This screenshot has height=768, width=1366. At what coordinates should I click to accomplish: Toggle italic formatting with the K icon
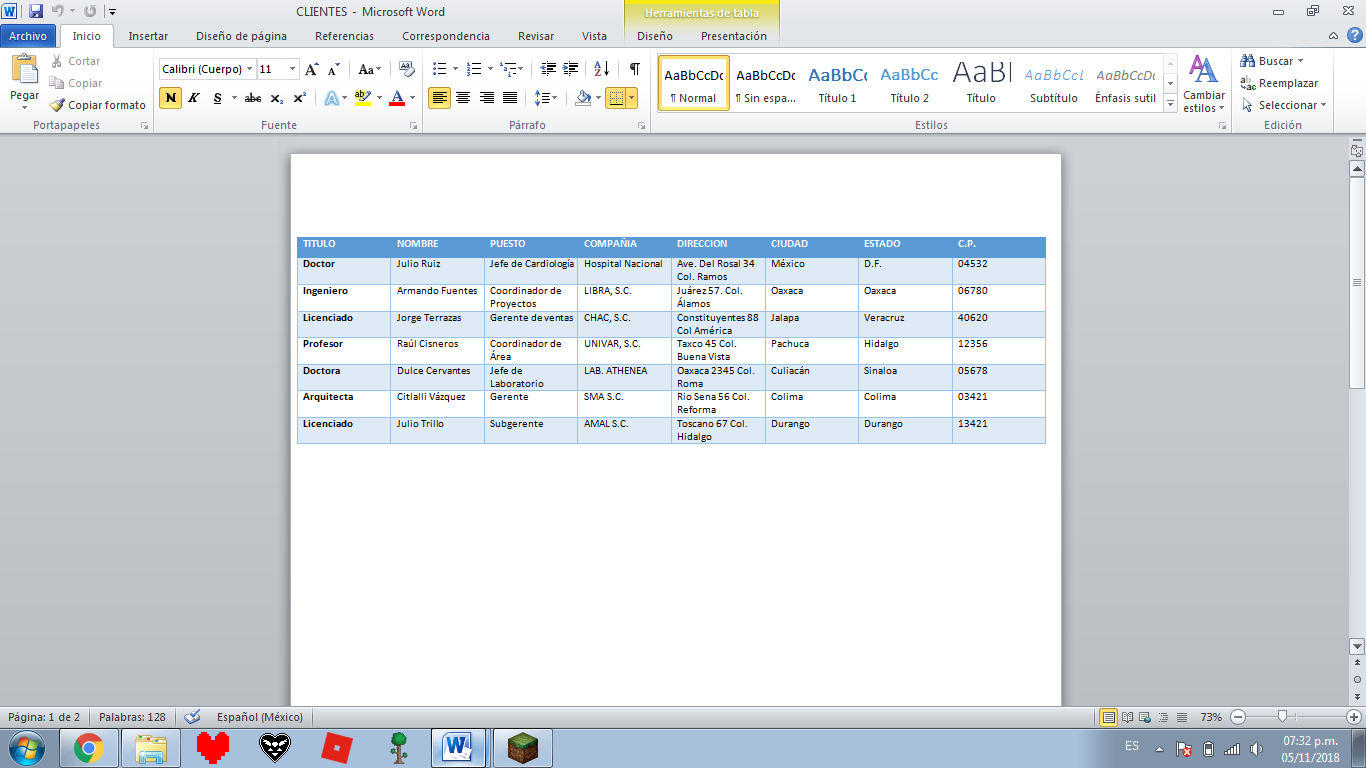pyautogui.click(x=192, y=98)
